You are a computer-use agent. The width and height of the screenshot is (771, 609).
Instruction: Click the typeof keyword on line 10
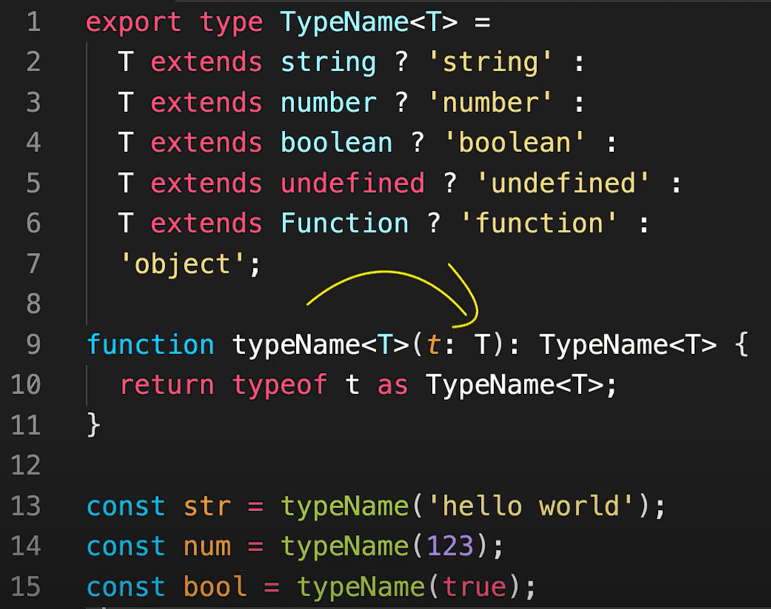coord(279,385)
